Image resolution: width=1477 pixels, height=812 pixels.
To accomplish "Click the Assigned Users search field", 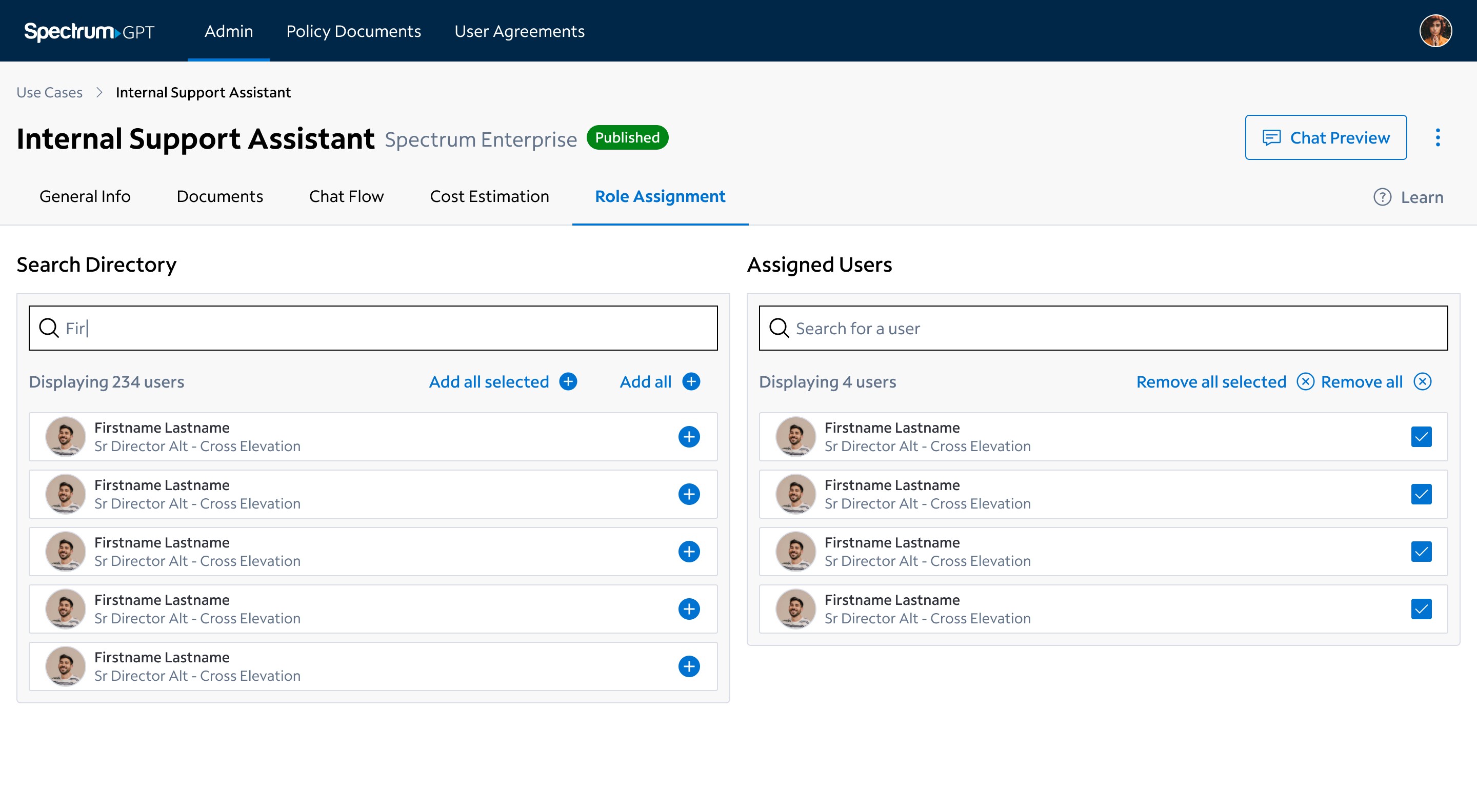I will point(1103,329).
